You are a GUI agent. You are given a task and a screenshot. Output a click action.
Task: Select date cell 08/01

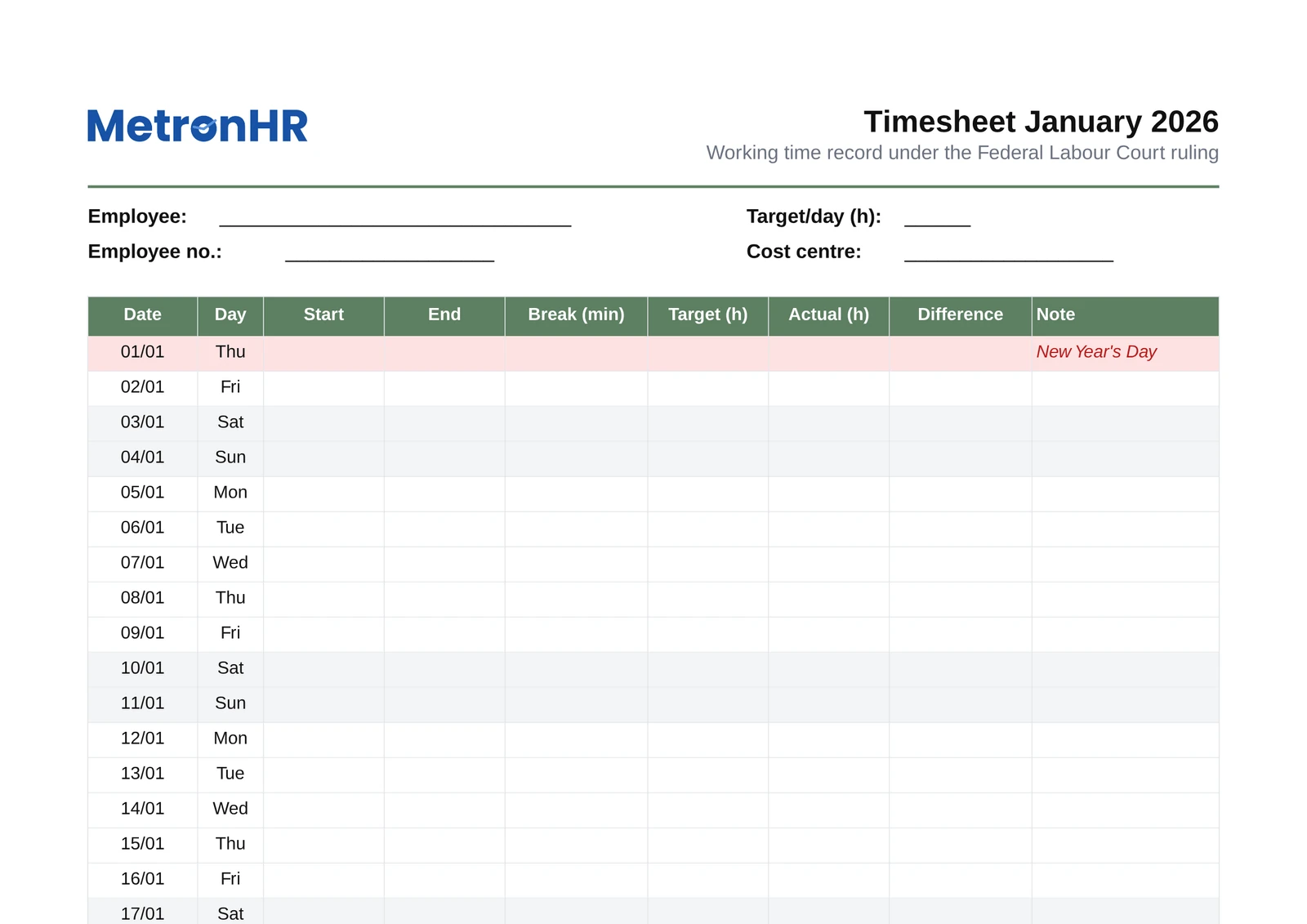point(143,599)
